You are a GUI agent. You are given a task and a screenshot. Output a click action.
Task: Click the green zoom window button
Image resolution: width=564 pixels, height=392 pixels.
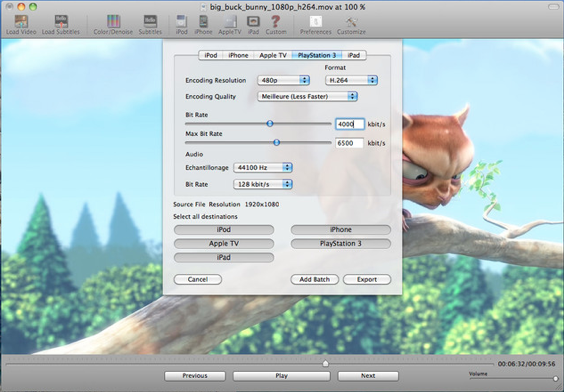click(33, 7)
